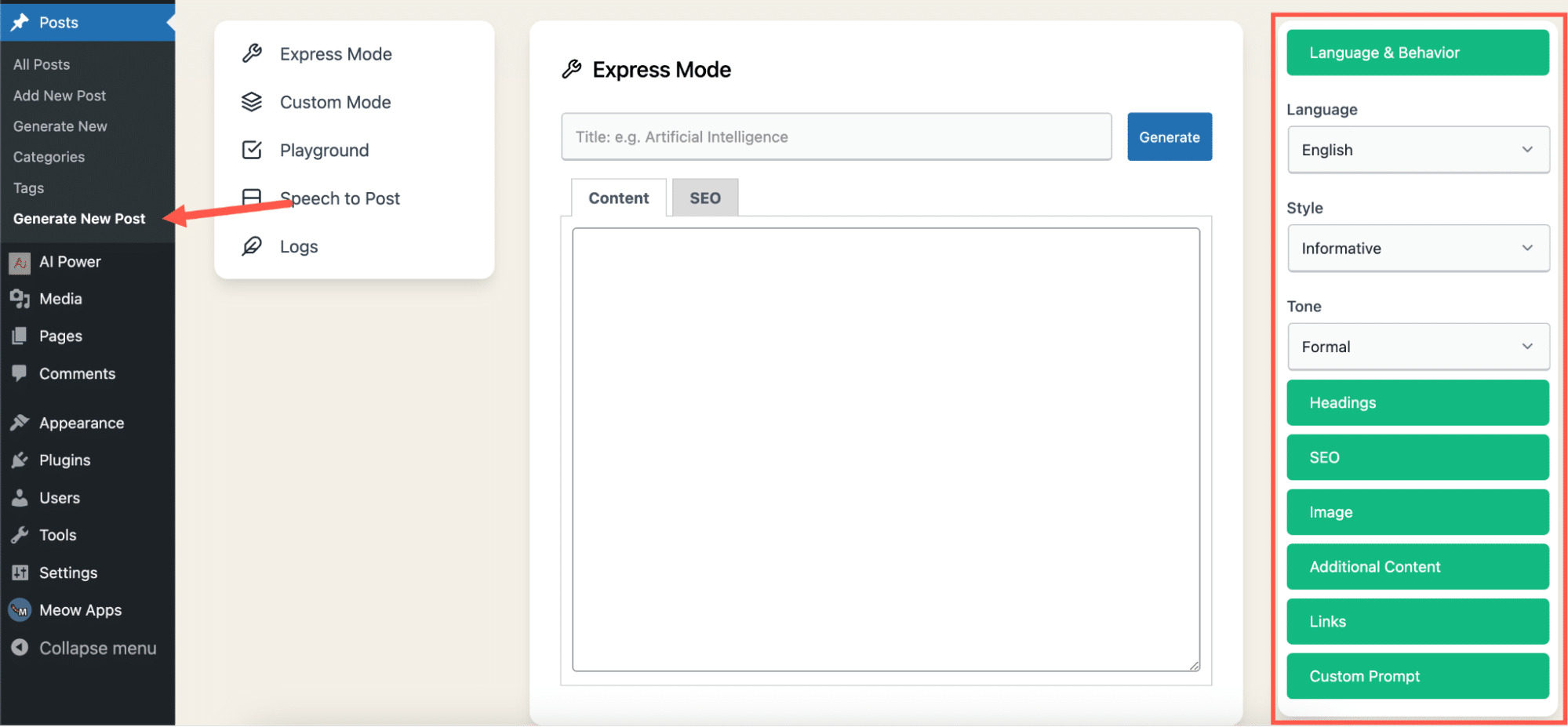Switch to the Content tab
Screen dimensions: 1568x727
[618, 198]
